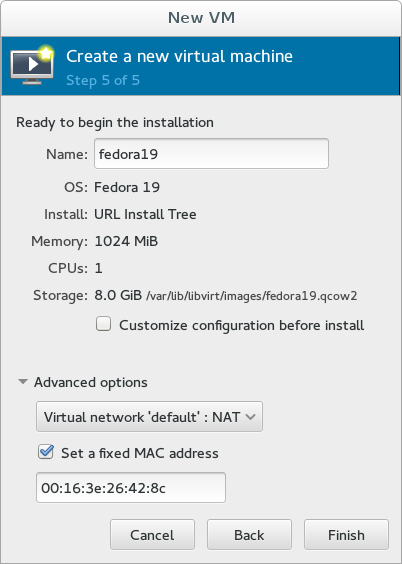
Task: Click the new virtual machine monitor icon
Action: click(x=32, y=65)
